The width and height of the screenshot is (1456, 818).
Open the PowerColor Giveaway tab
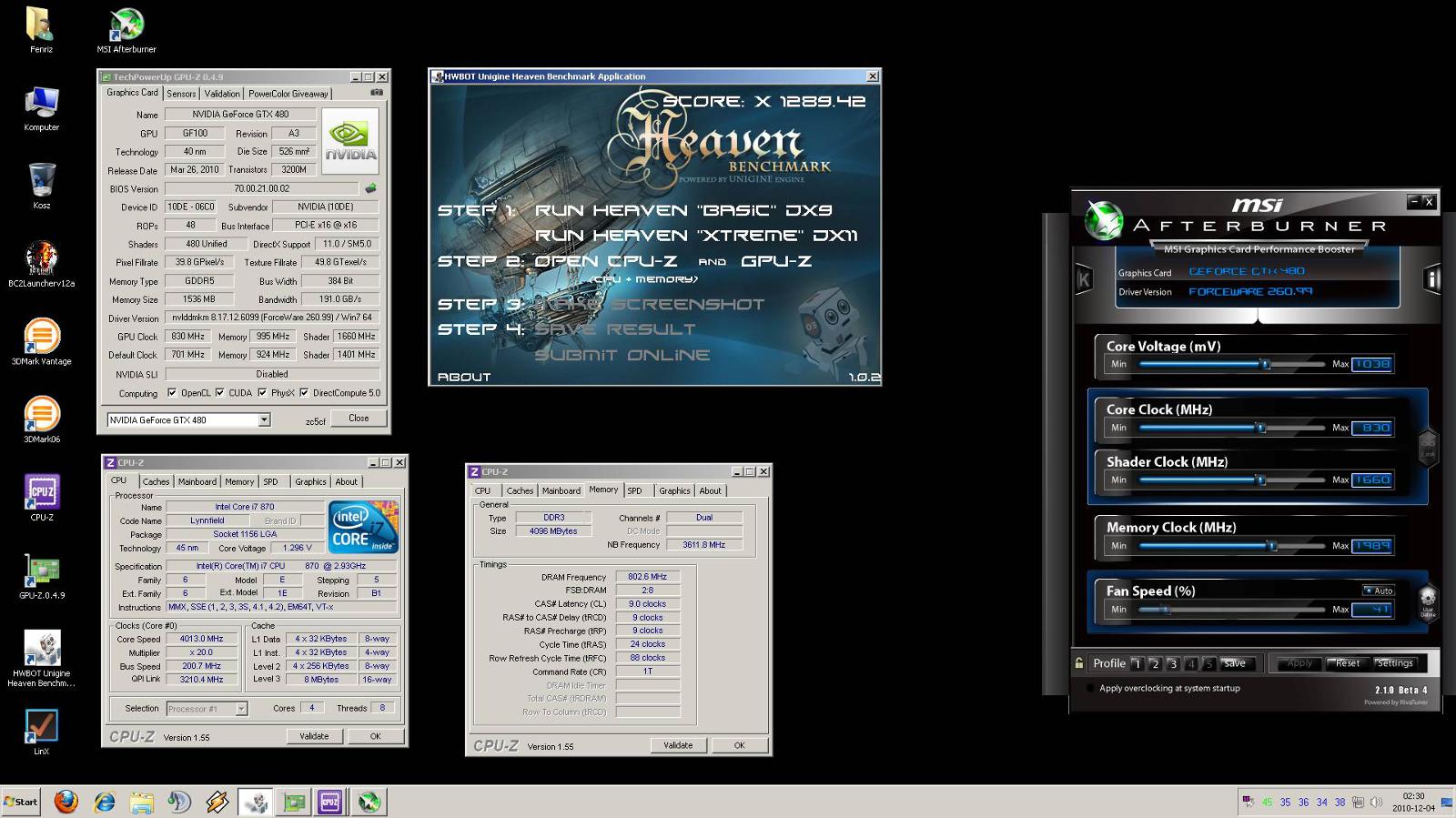[x=288, y=94]
